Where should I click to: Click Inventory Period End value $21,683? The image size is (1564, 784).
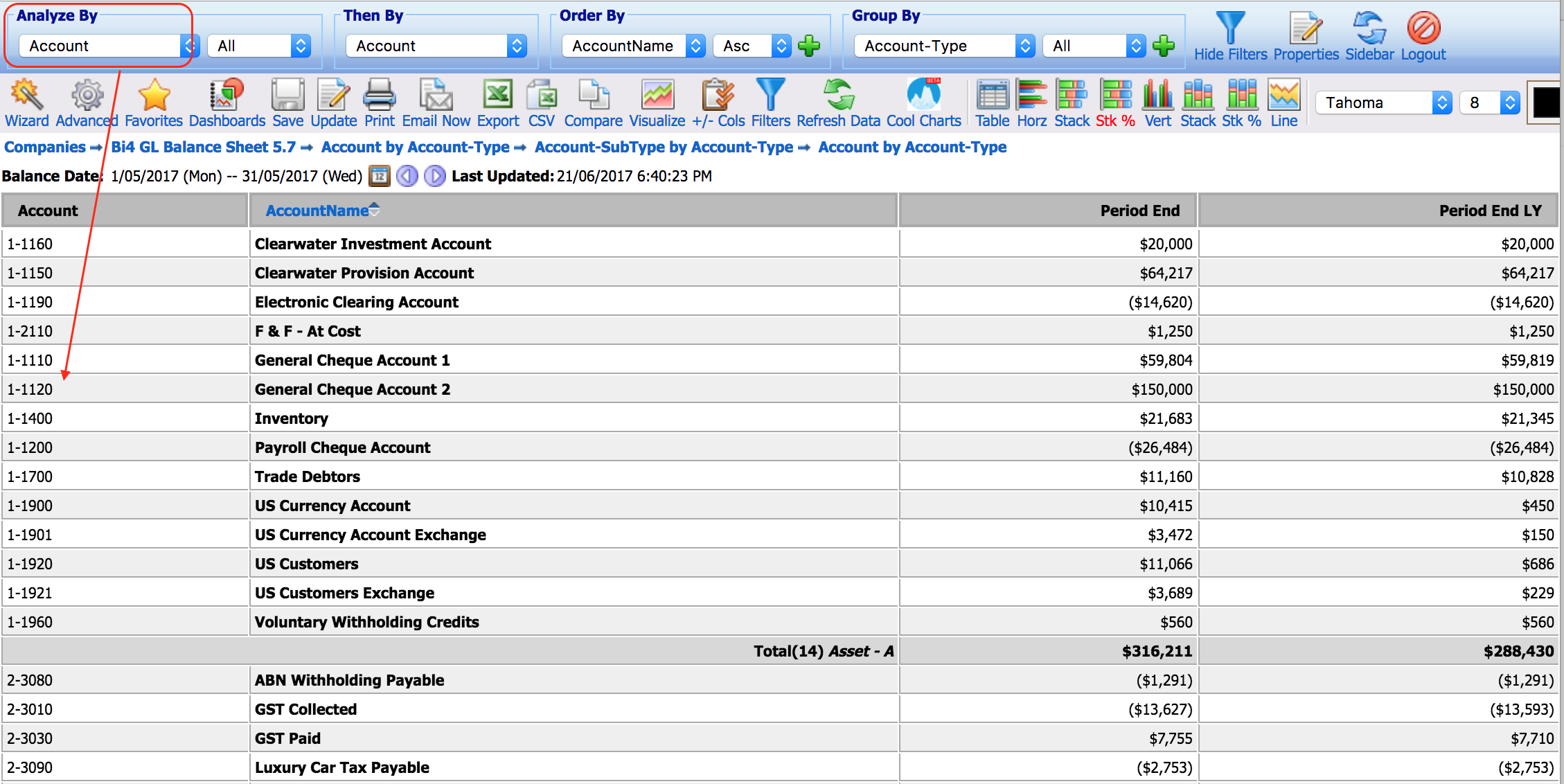[x=1166, y=418]
